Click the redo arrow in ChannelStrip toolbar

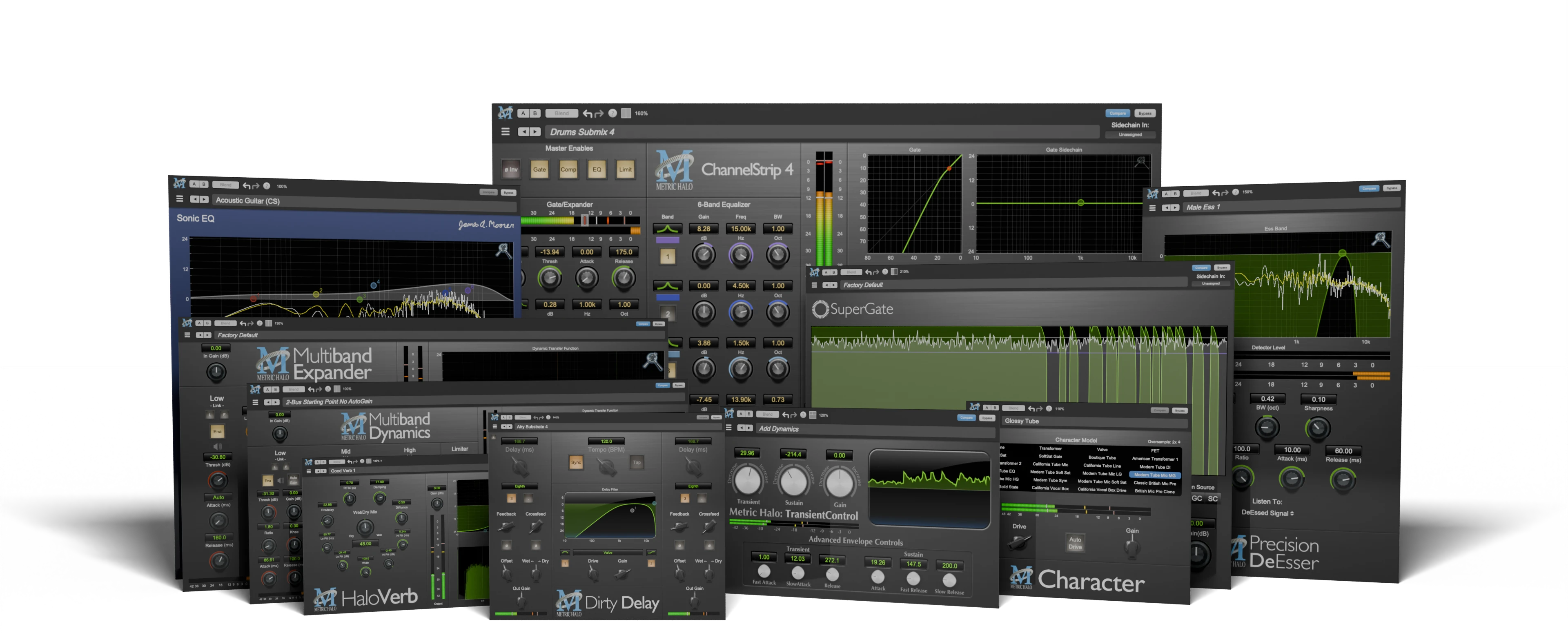pos(599,114)
